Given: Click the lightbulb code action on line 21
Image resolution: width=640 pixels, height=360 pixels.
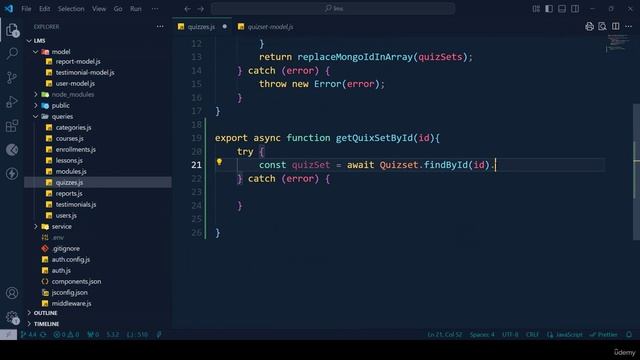Looking at the screenshot, I should pyautogui.click(x=219, y=162).
